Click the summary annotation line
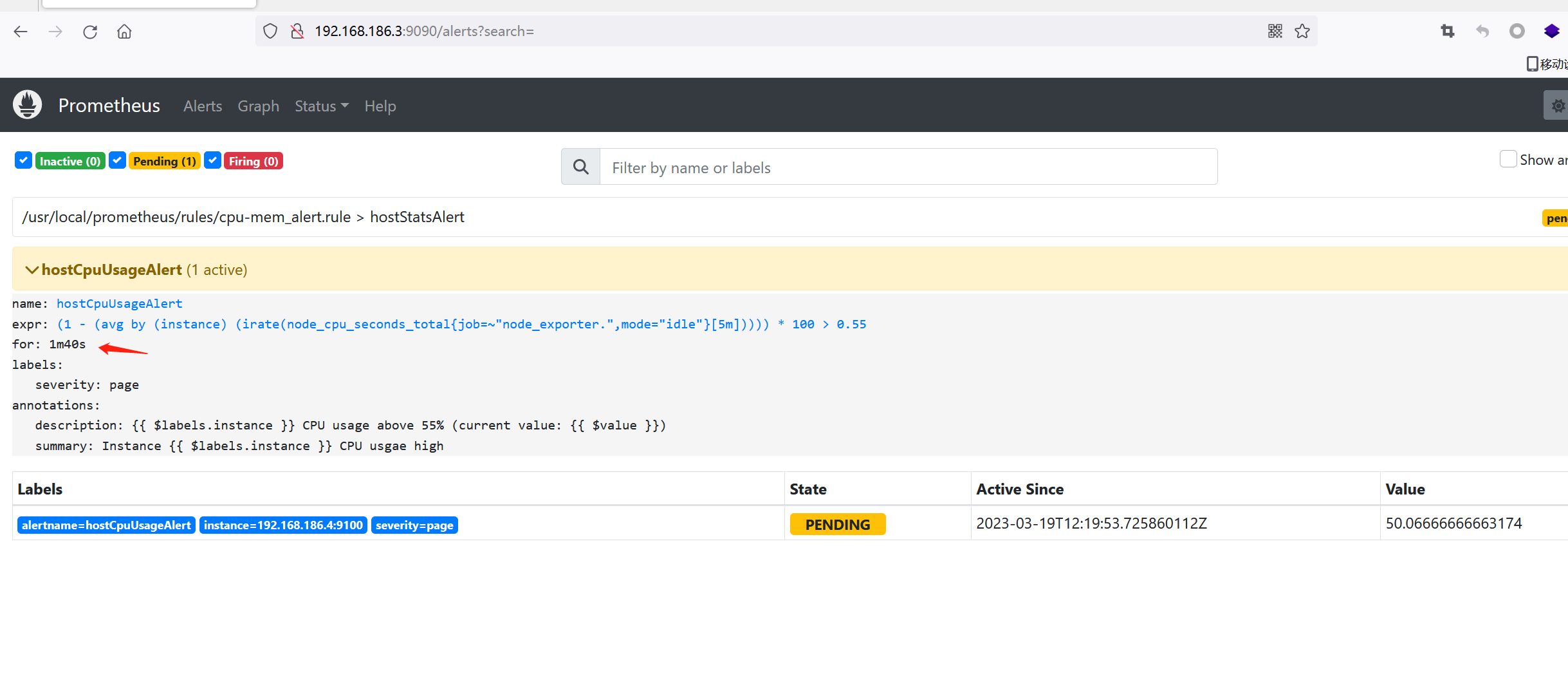The width and height of the screenshot is (1568, 678). click(239, 446)
